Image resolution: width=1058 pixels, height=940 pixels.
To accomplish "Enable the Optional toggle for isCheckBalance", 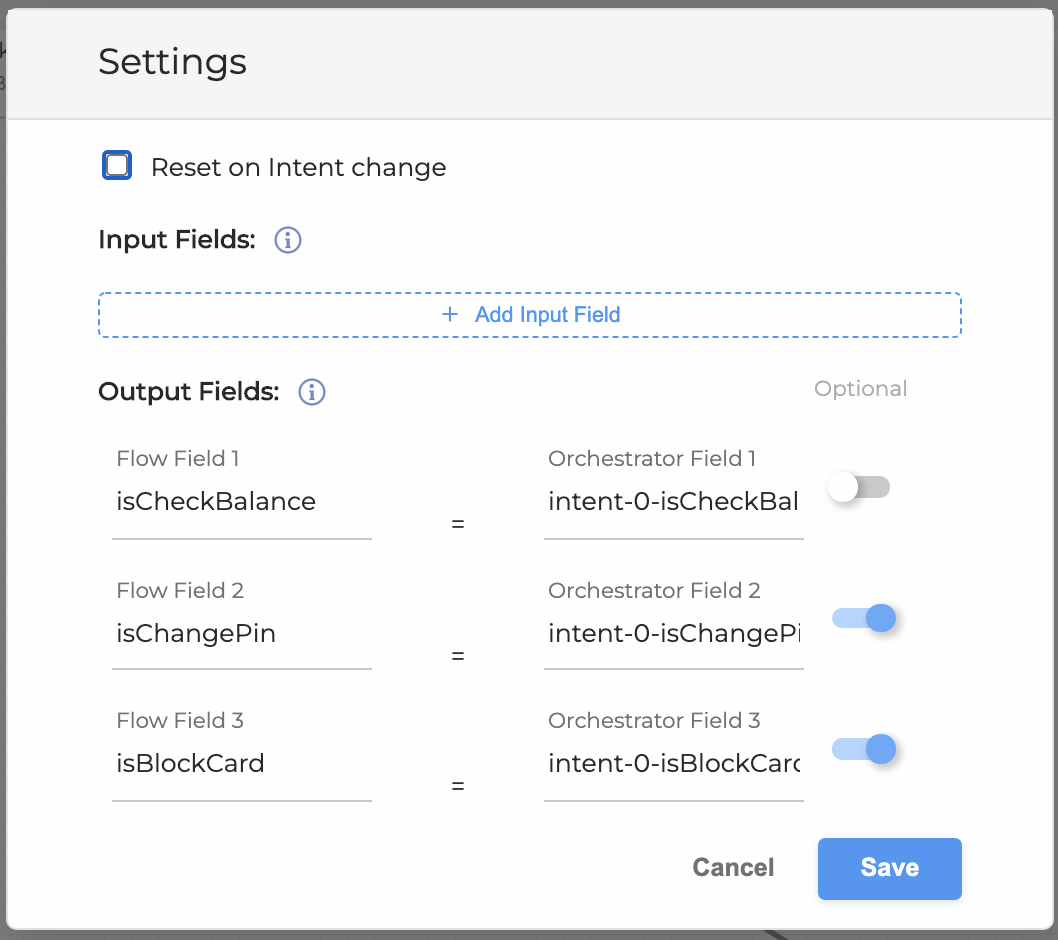I will [860, 488].
